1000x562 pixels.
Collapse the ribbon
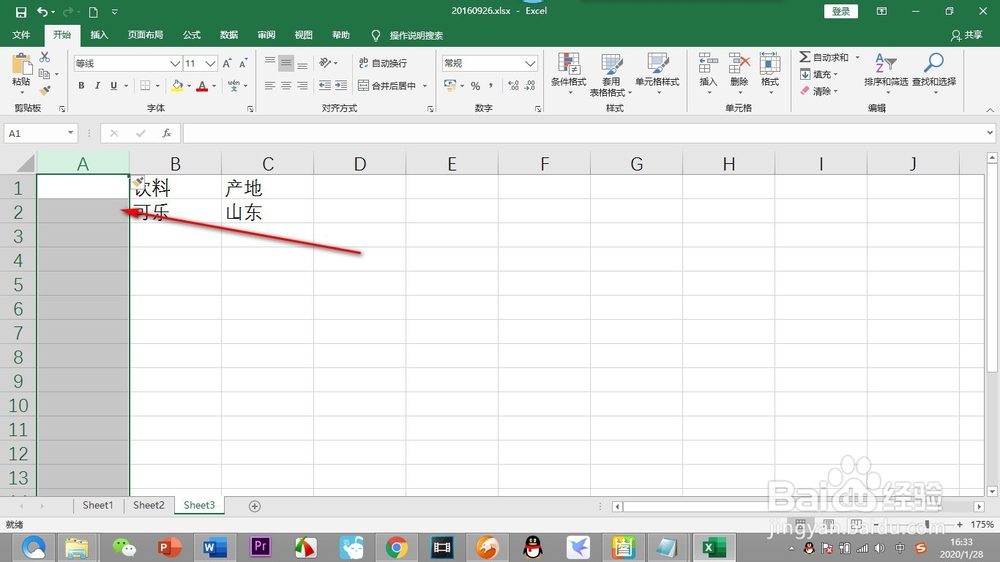pos(990,110)
